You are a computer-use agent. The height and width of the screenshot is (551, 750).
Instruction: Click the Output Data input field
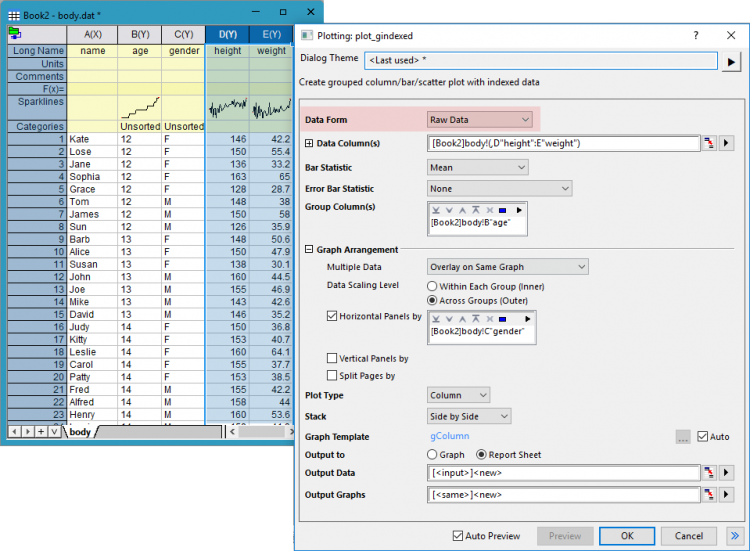click(x=563, y=473)
